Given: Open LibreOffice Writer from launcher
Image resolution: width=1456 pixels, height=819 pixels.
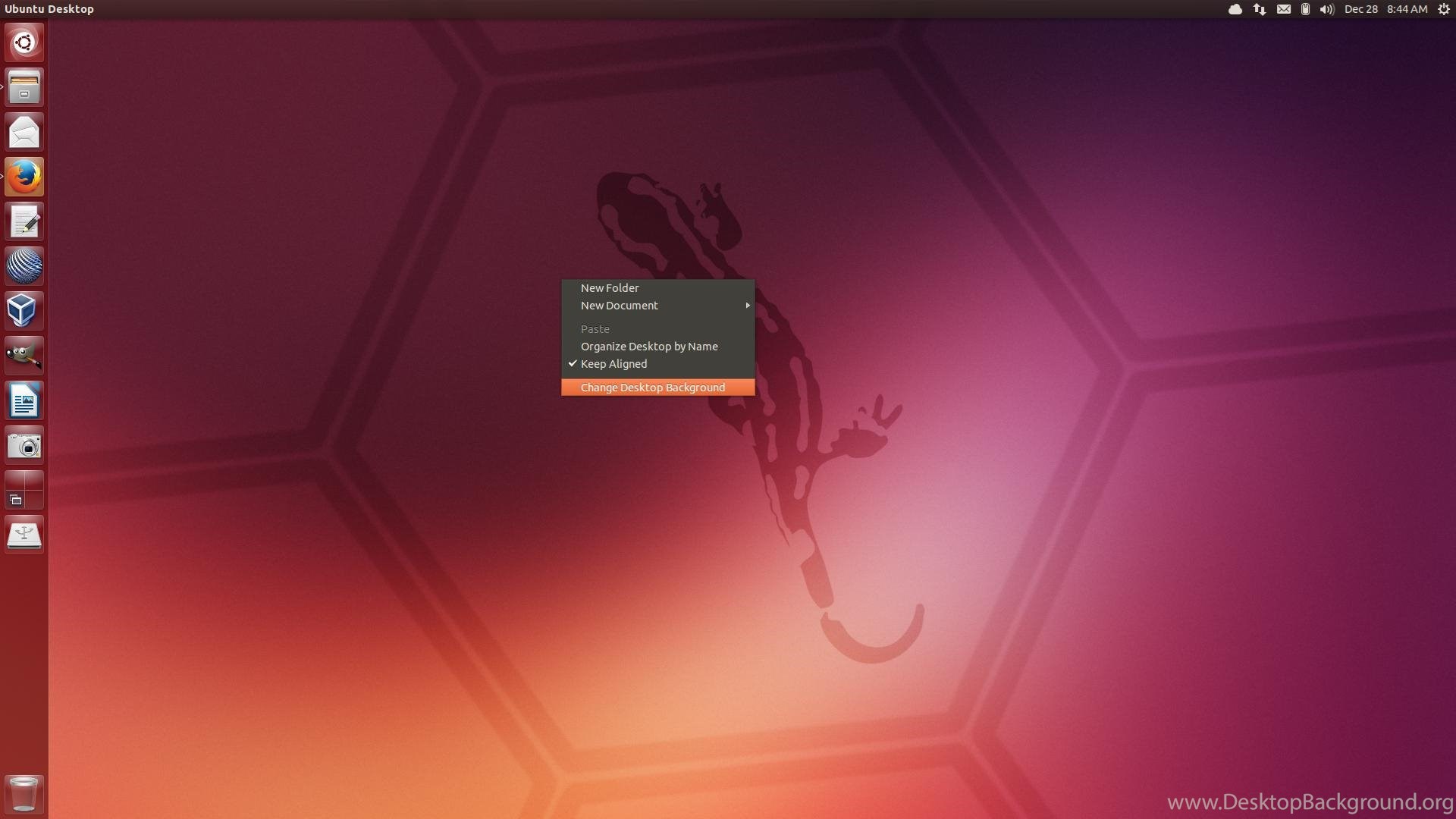Looking at the screenshot, I should (x=24, y=400).
